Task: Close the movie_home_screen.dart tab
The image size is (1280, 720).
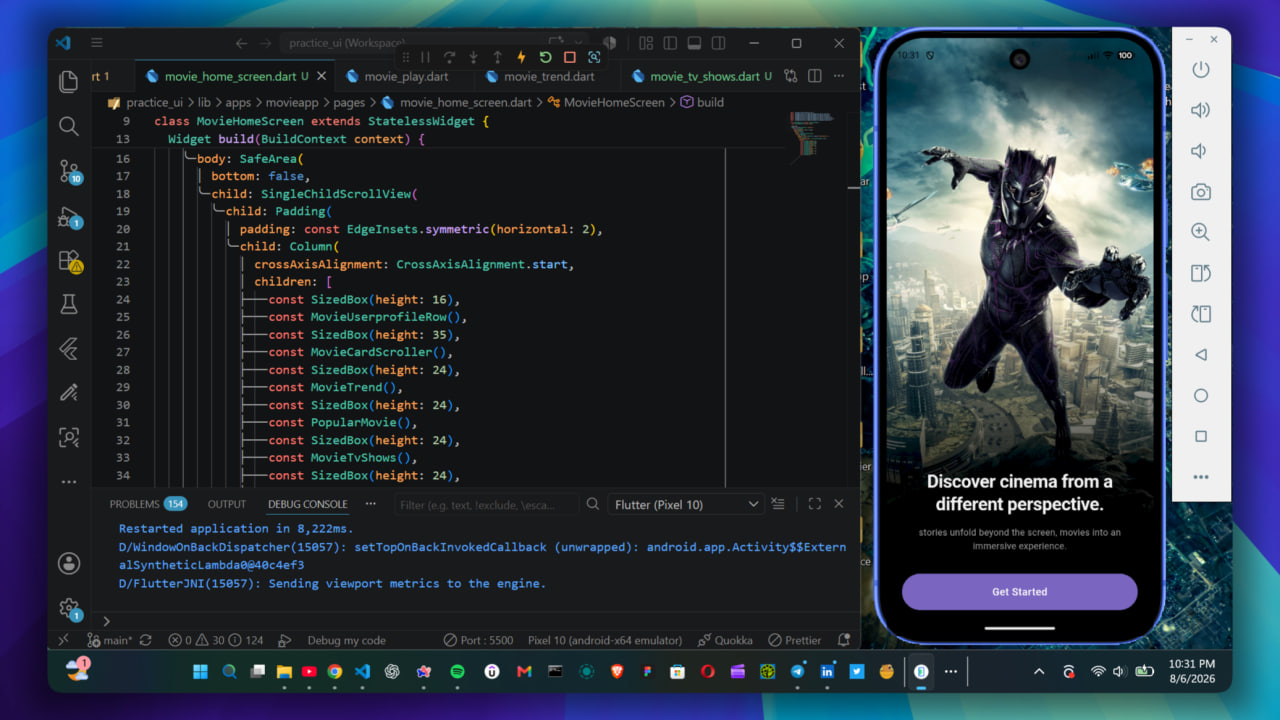Action: click(x=323, y=76)
